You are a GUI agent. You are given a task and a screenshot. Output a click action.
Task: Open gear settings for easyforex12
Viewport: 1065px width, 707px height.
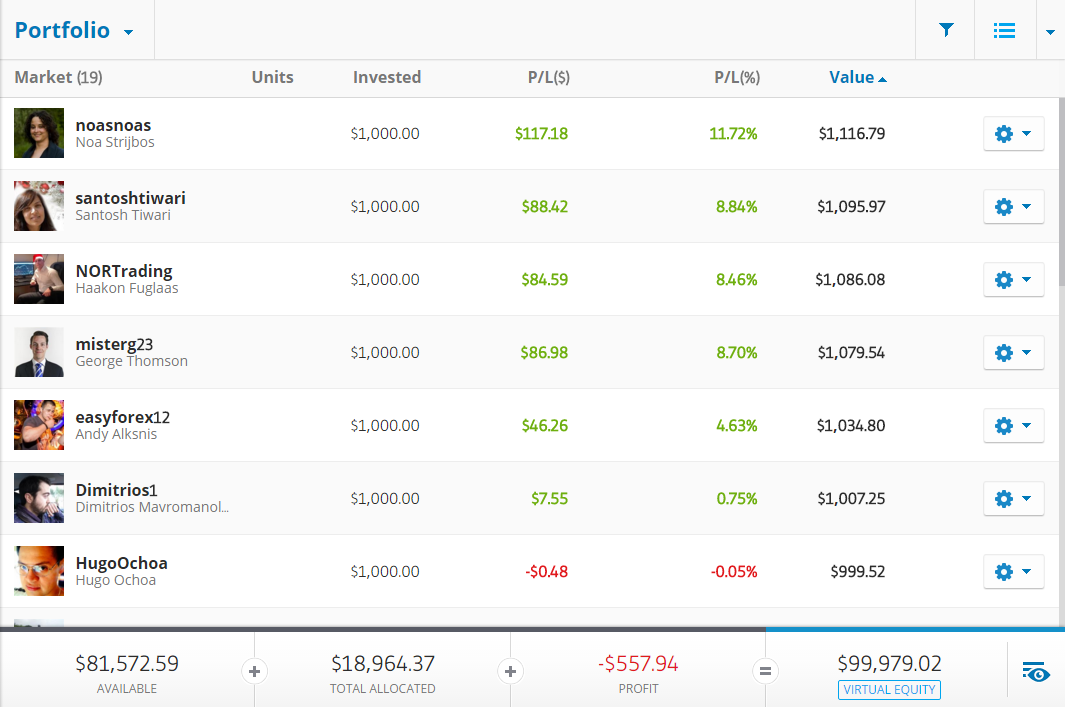[1013, 426]
